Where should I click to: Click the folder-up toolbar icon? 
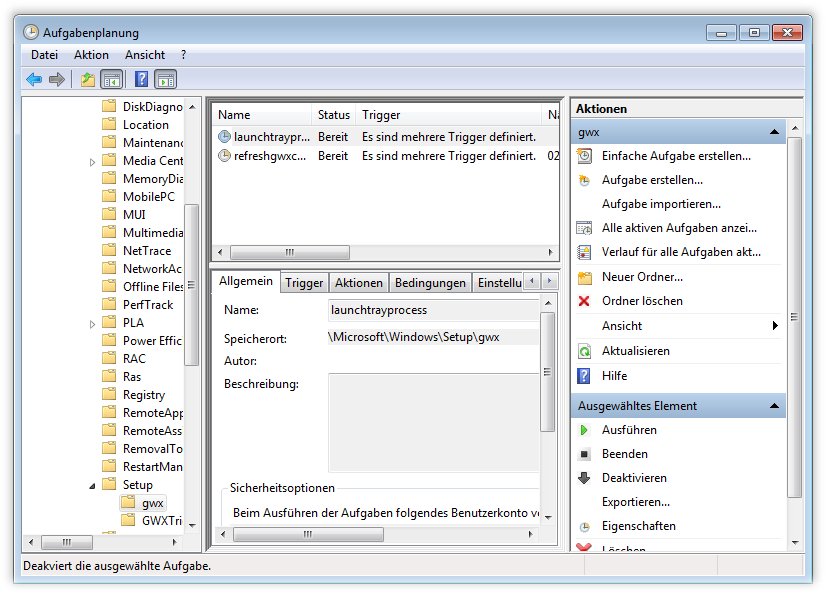[x=88, y=79]
